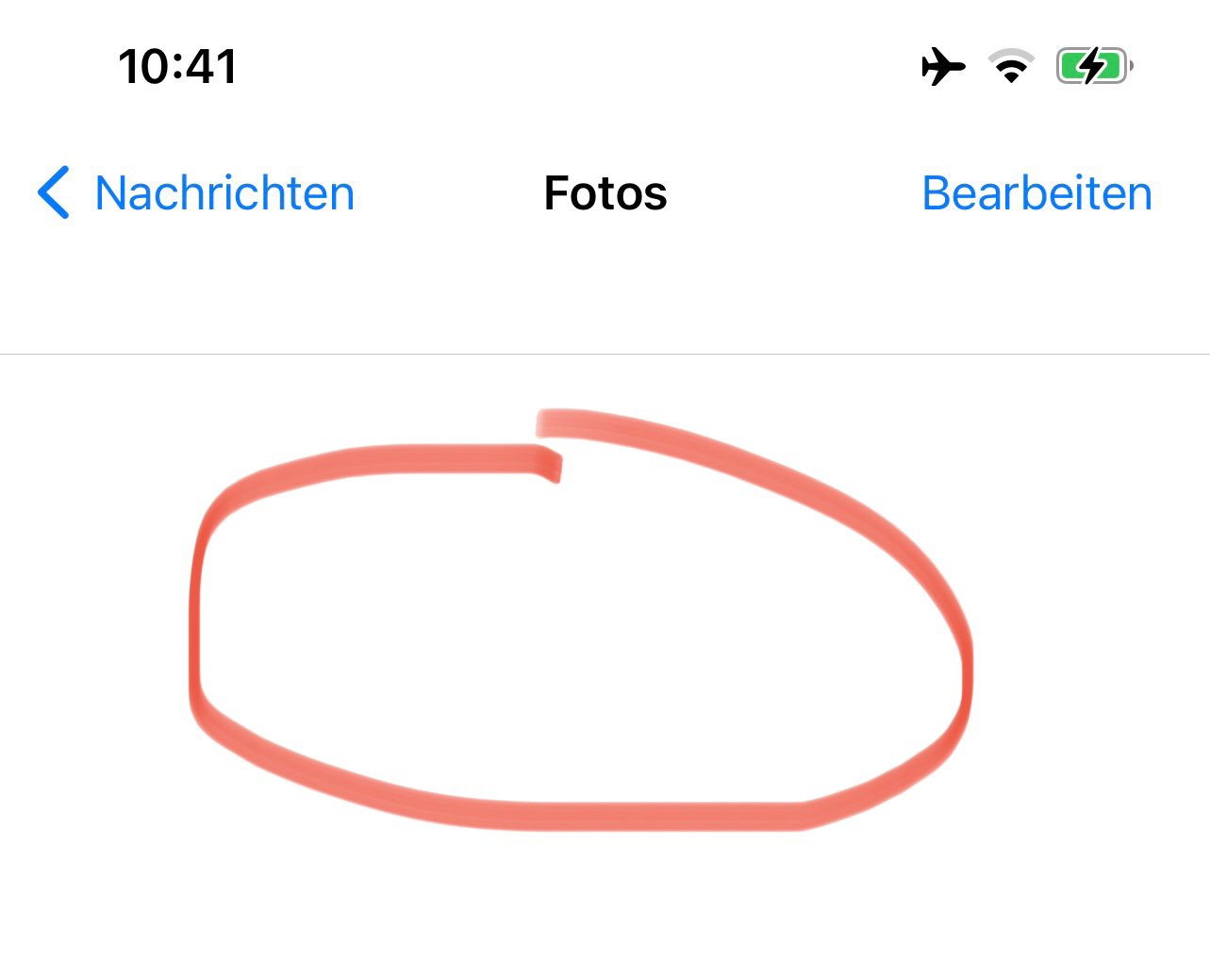Viewport: 1210px width, 980px height.
Task: Tap the 10:41 clock in status bar
Action: 177,67
